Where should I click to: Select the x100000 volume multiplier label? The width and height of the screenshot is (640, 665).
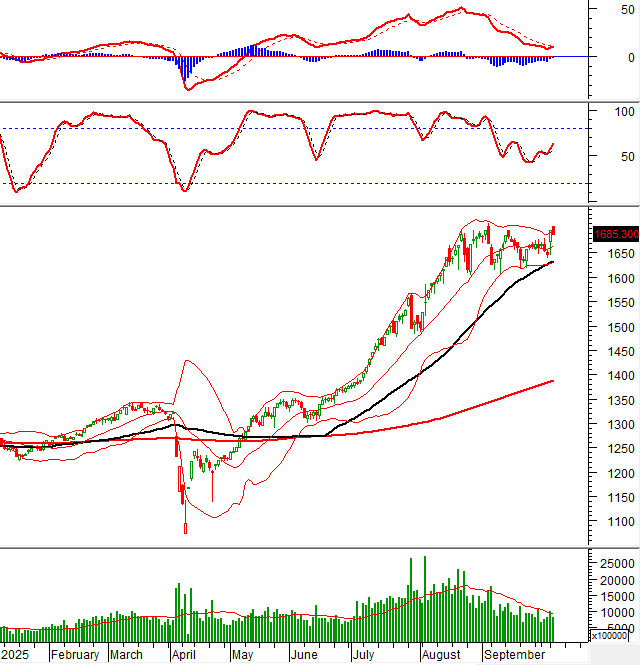[611, 635]
